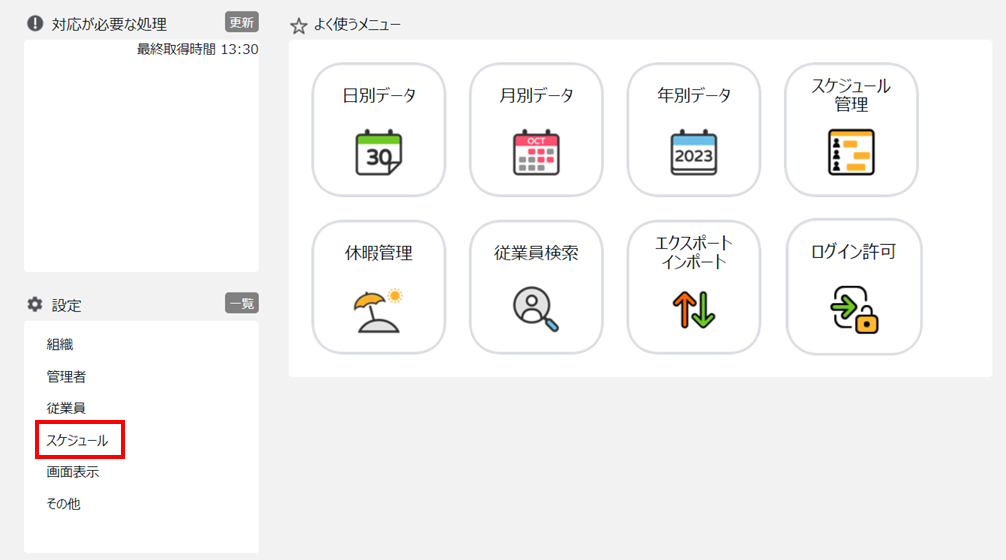The image size is (1006, 560).
Task: Open ログイン許可 padlock icon
Action: [x=854, y=310]
